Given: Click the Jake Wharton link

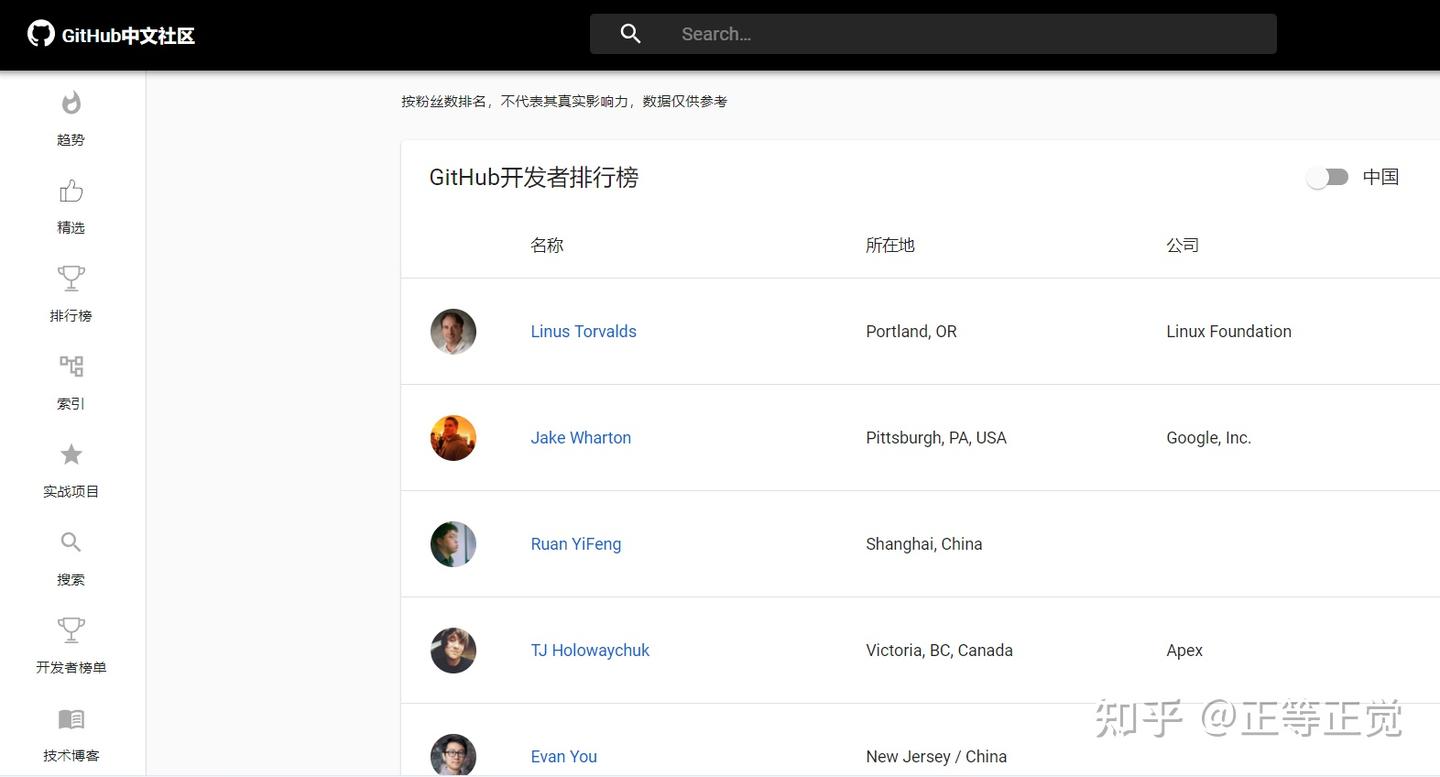Looking at the screenshot, I should pyautogui.click(x=580, y=437).
